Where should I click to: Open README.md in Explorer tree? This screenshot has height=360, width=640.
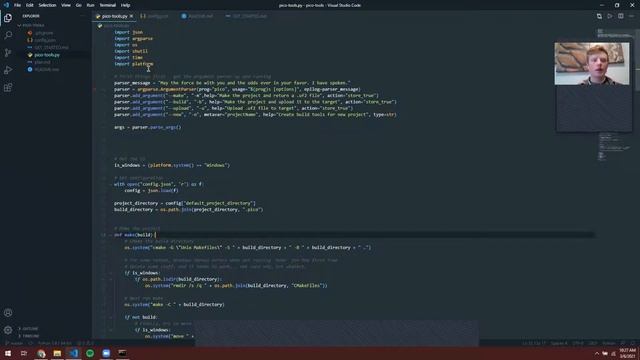coord(47,69)
